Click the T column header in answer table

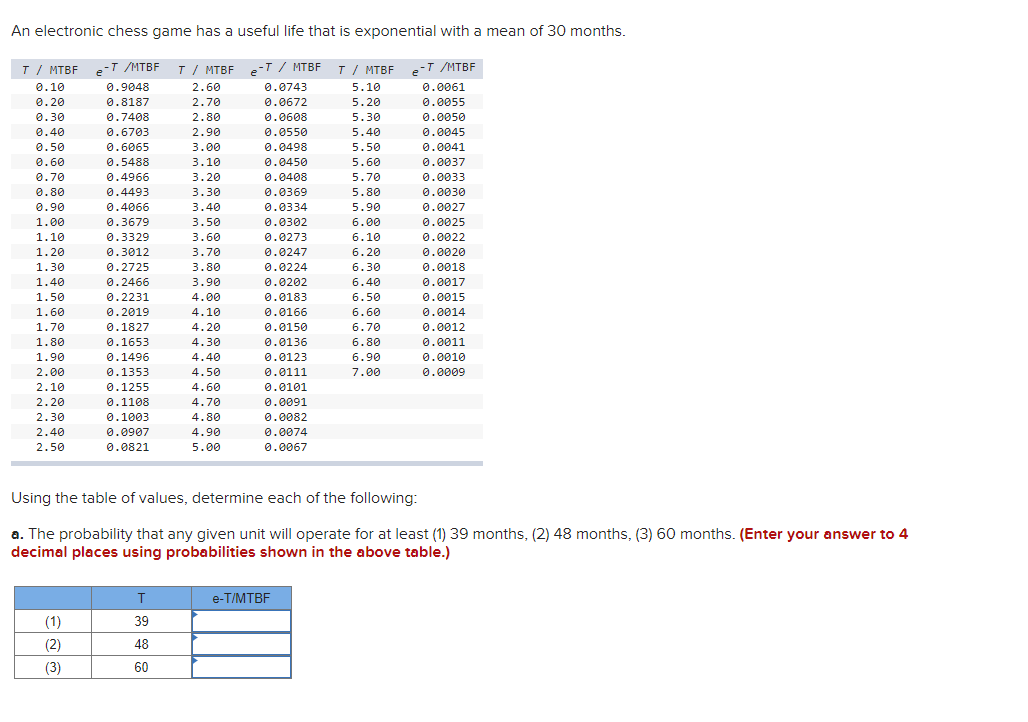tap(142, 598)
